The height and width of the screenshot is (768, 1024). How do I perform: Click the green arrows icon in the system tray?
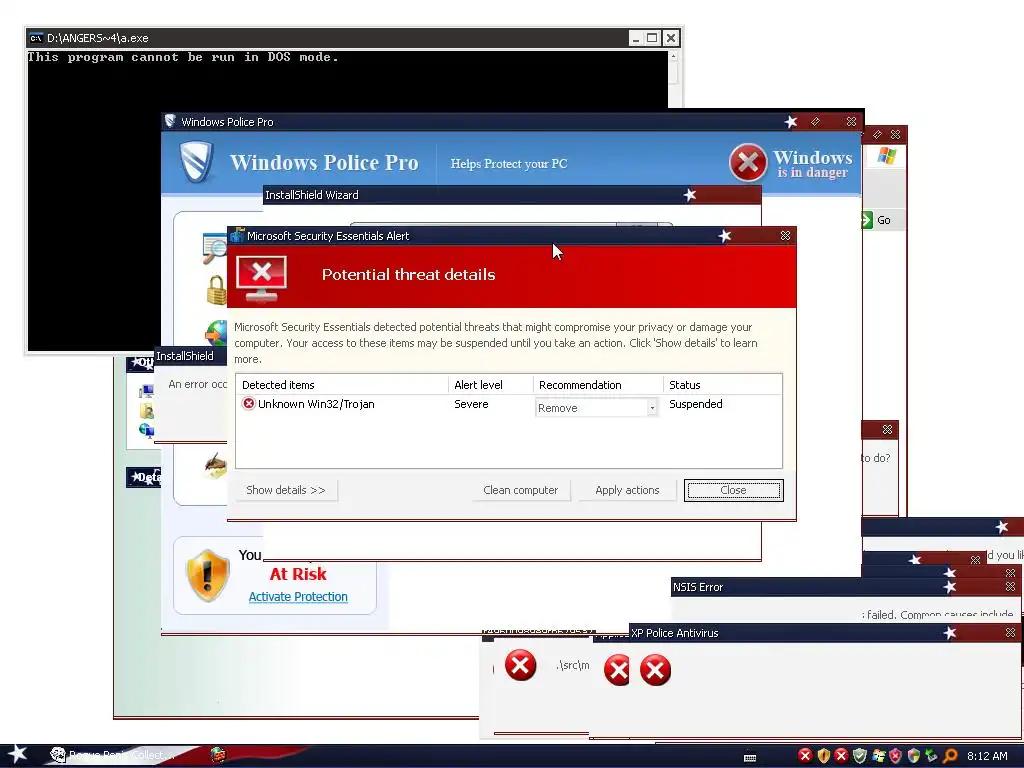931,756
